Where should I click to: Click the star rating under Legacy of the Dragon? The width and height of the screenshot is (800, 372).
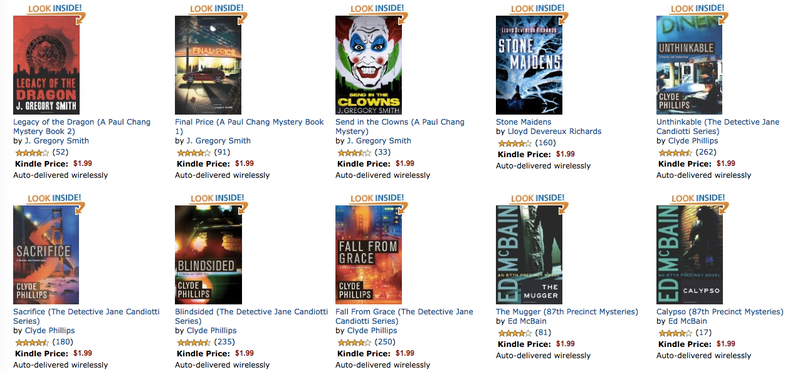(32, 153)
